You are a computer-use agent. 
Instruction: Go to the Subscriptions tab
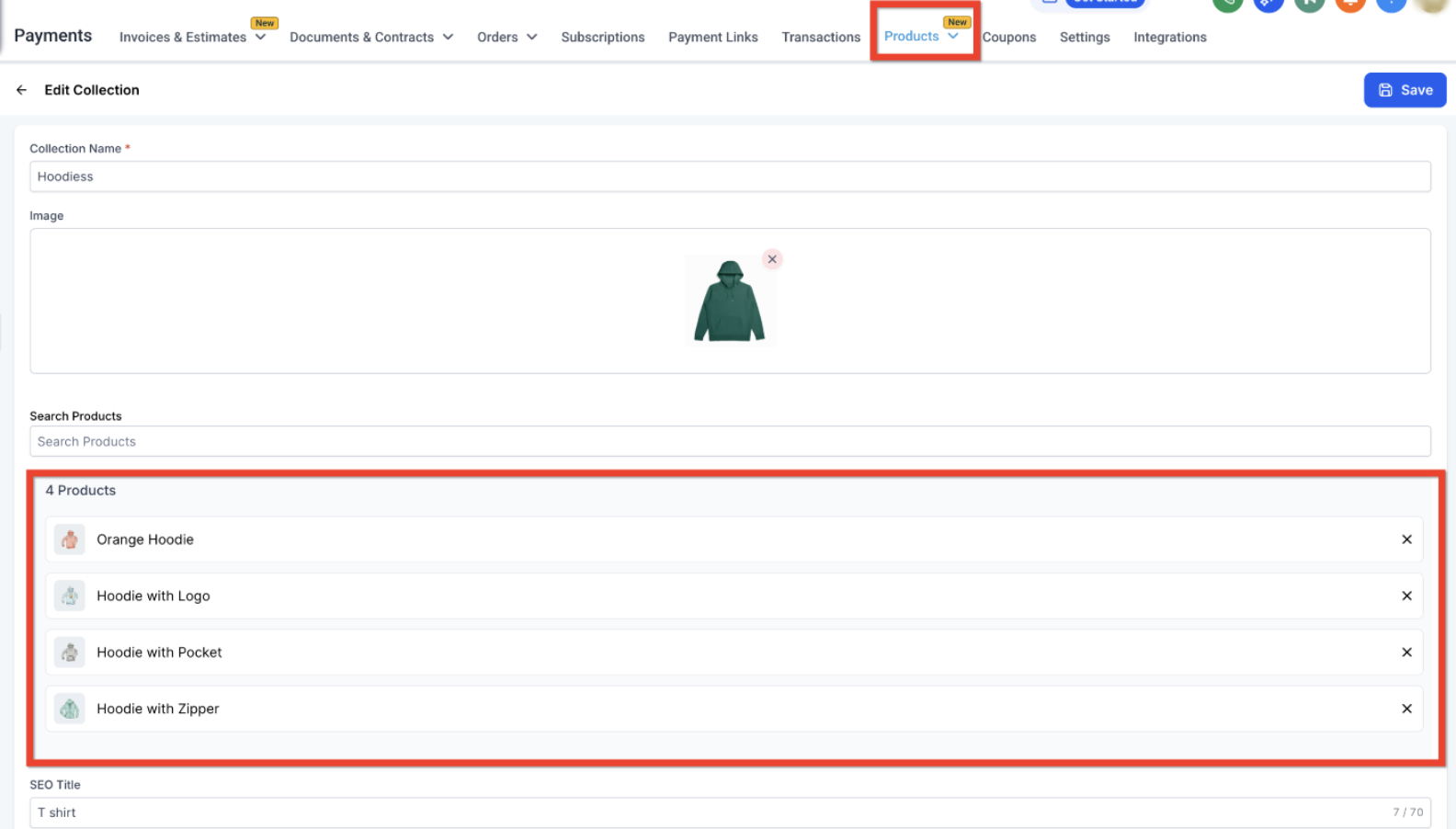(602, 38)
